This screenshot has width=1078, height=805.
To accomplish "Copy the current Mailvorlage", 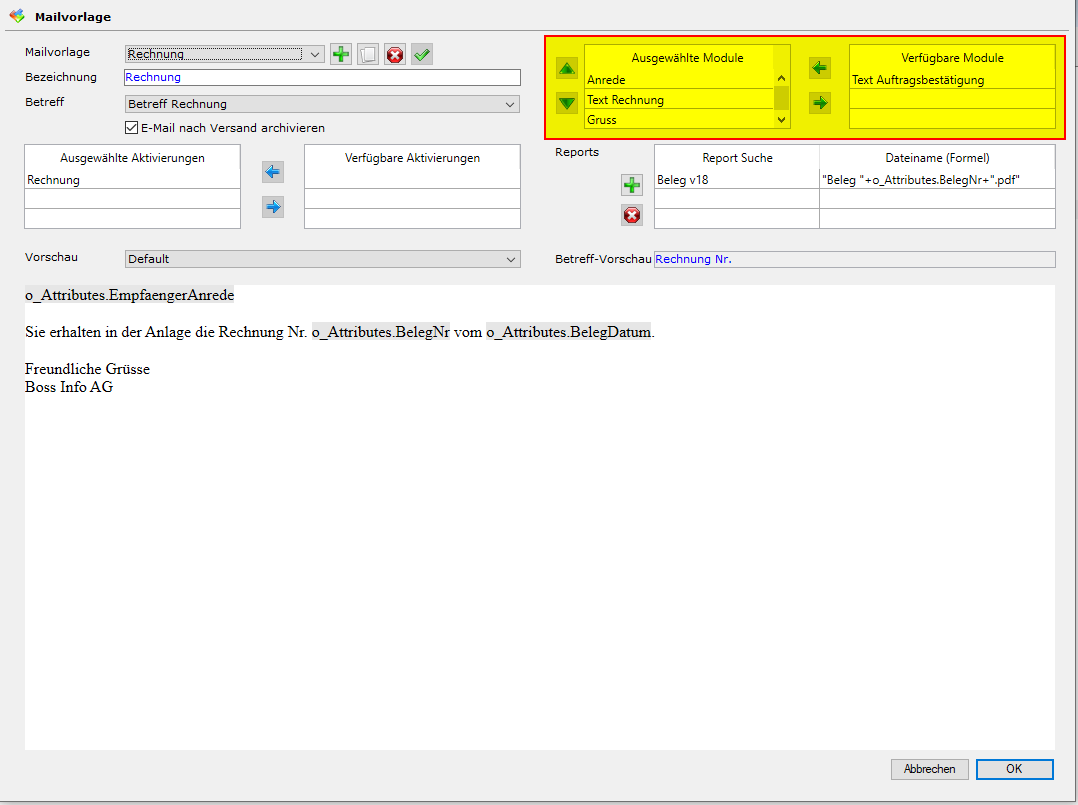I will click(x=368, y=54).
